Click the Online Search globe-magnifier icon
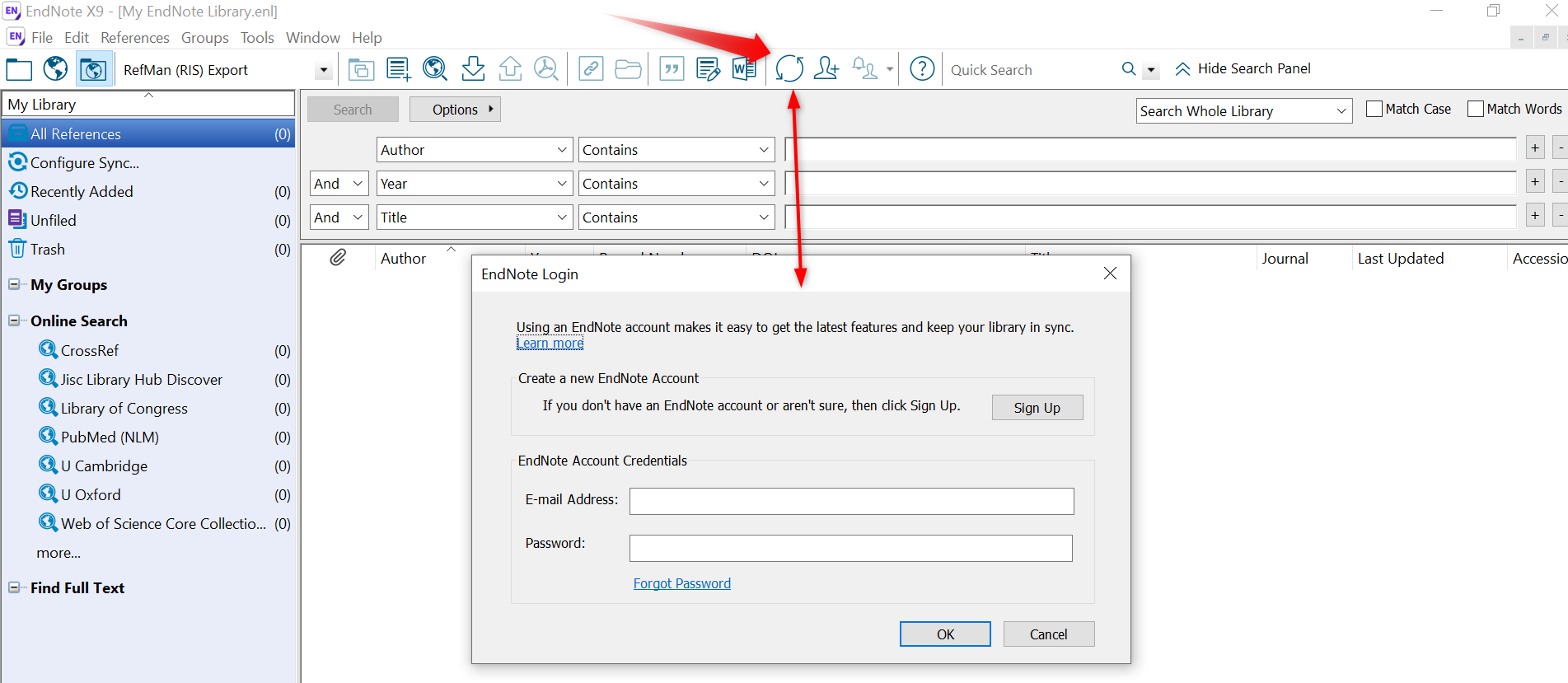Viewport: 1568px width, 683px height. 434,69
